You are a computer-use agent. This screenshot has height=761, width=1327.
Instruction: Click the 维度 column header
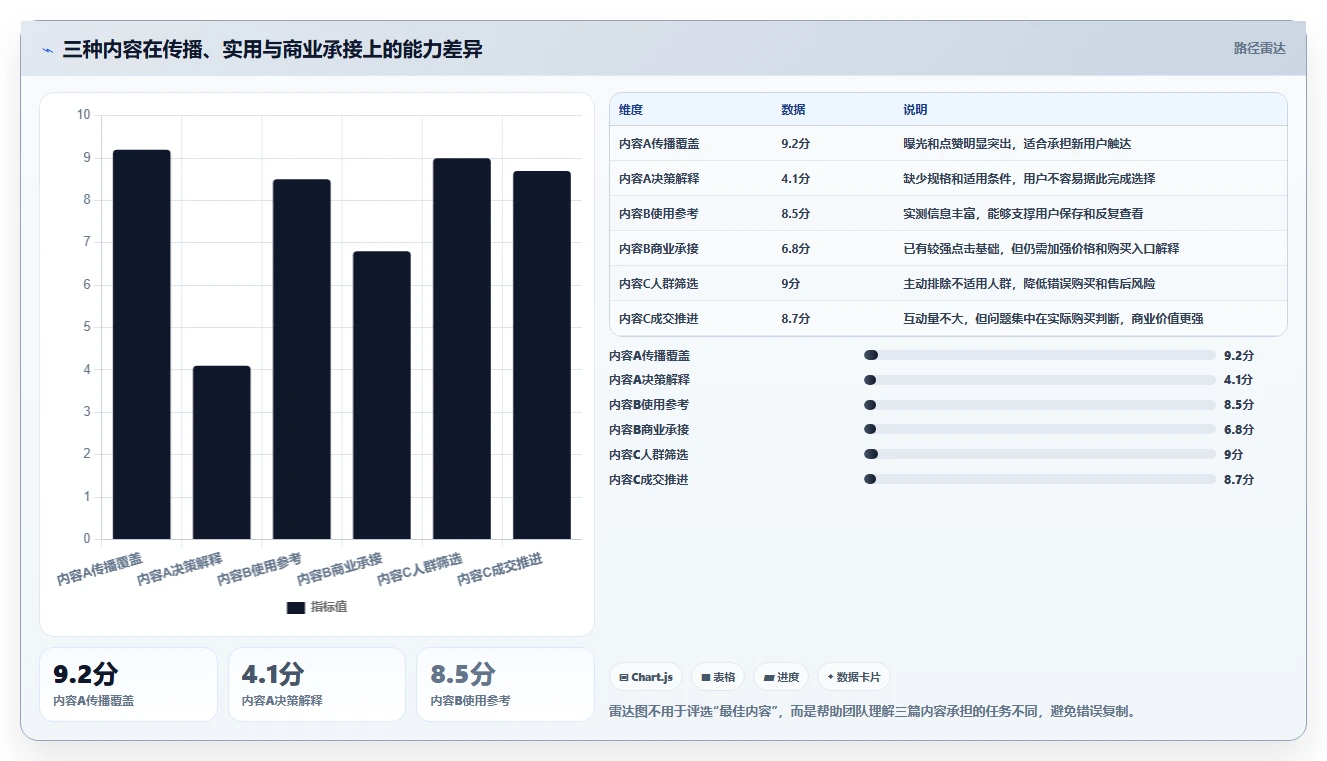631,110
